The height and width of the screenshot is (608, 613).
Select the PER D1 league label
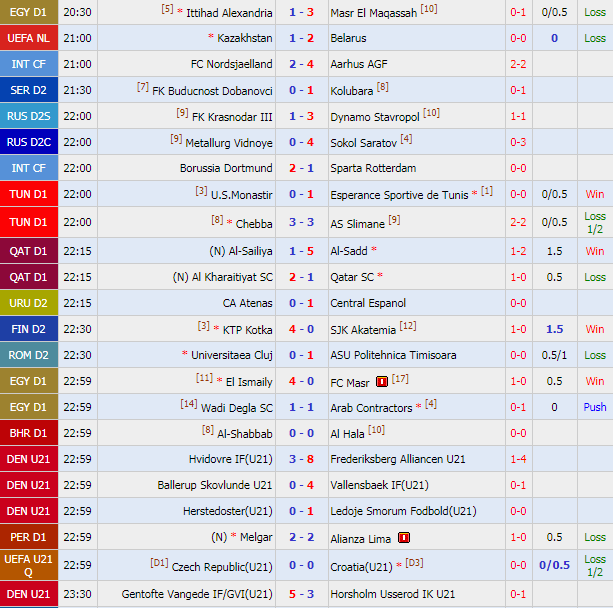(x=28, y=537)
